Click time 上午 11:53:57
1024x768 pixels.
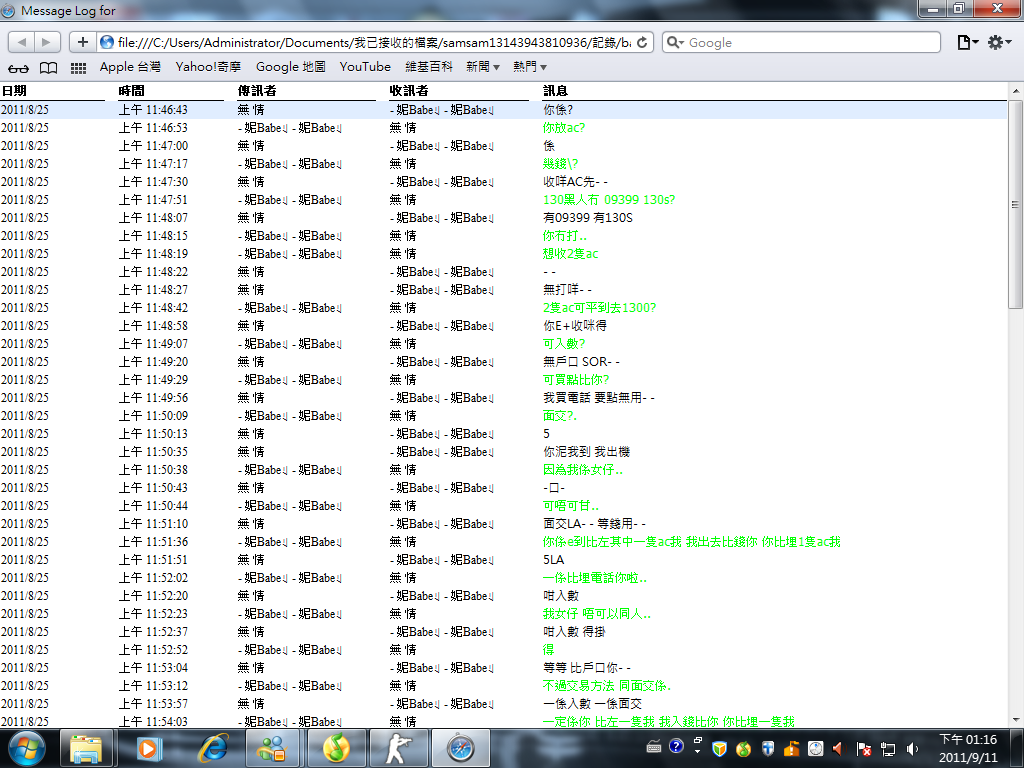pos(153,703)
